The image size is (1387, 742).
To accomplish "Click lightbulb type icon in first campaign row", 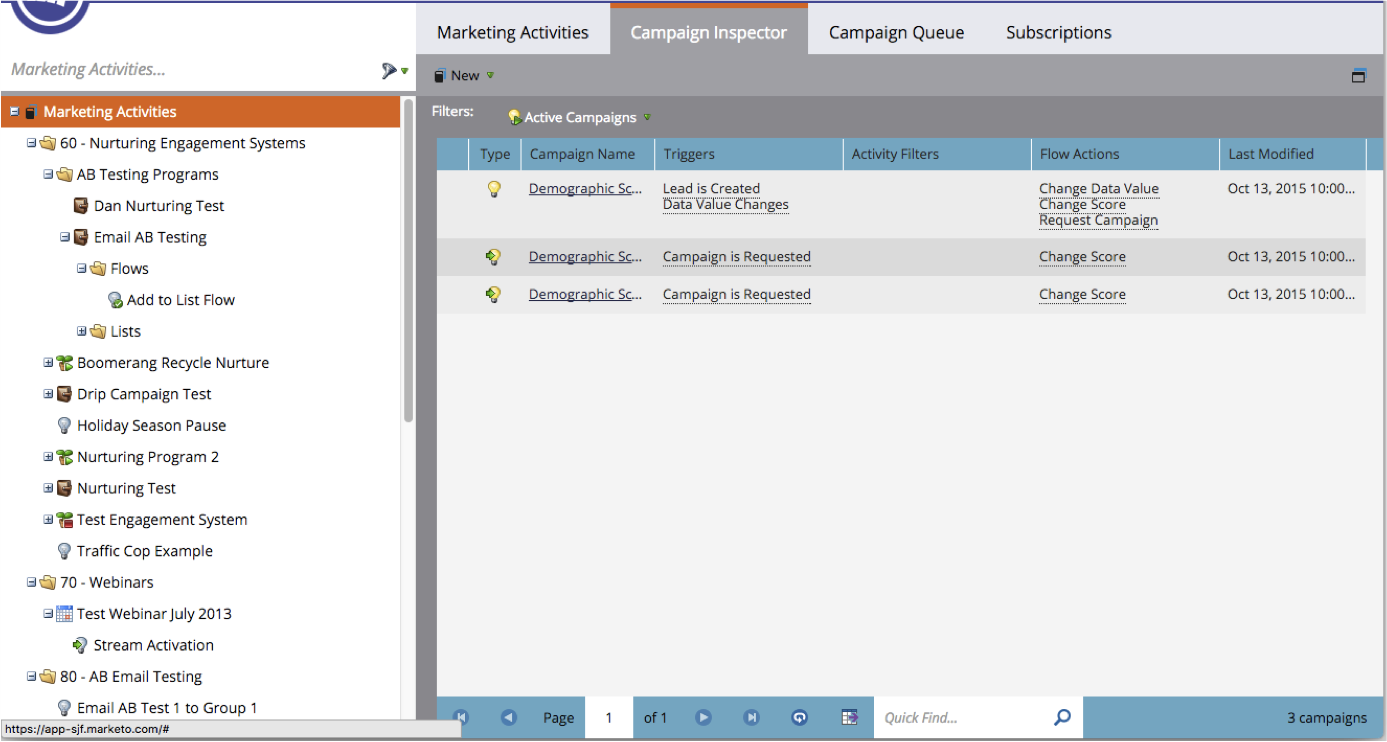I will pos(493,189).
